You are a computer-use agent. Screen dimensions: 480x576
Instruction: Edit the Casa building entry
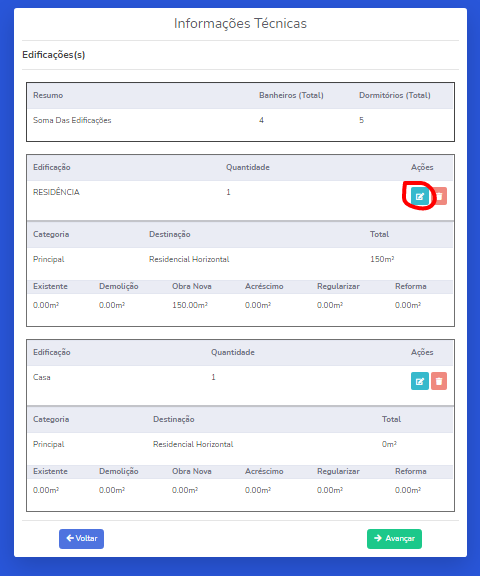point(420,381)
